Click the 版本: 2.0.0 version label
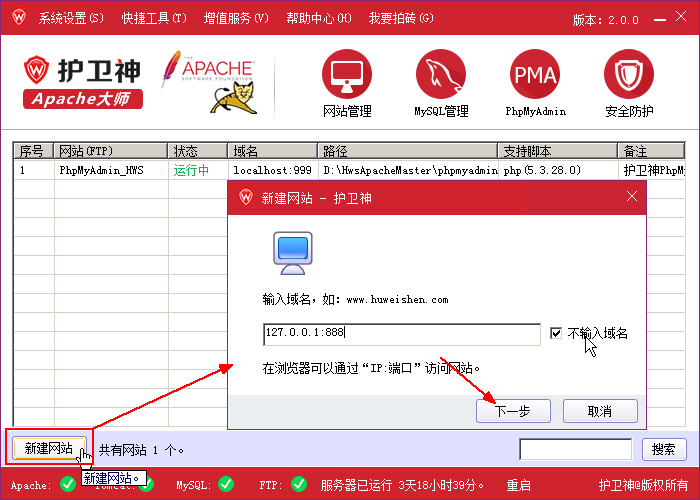700x500 pixels. coord(605,20)
